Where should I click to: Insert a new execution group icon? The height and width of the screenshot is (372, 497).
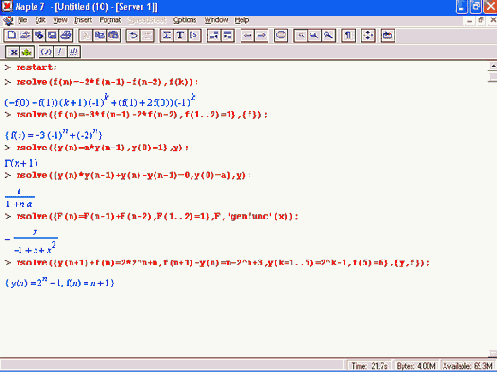[x=194, y=35]
